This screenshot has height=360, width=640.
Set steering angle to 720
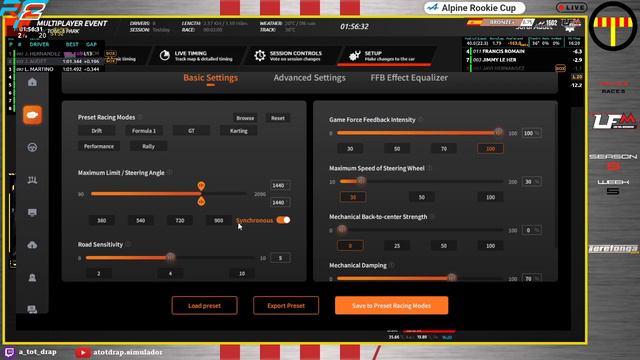point(180,220)
